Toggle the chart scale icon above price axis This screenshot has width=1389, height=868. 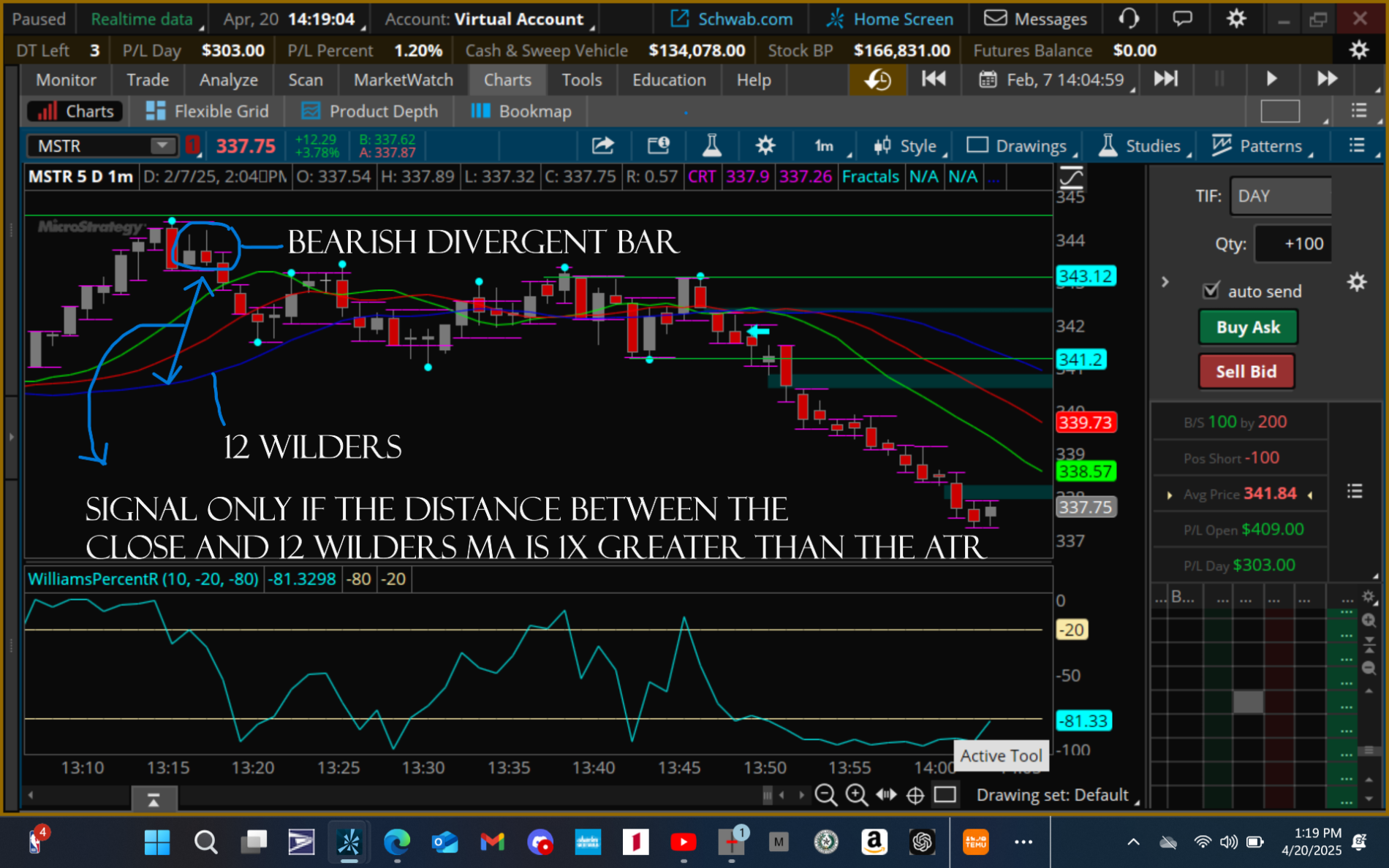coord(1071,178)
